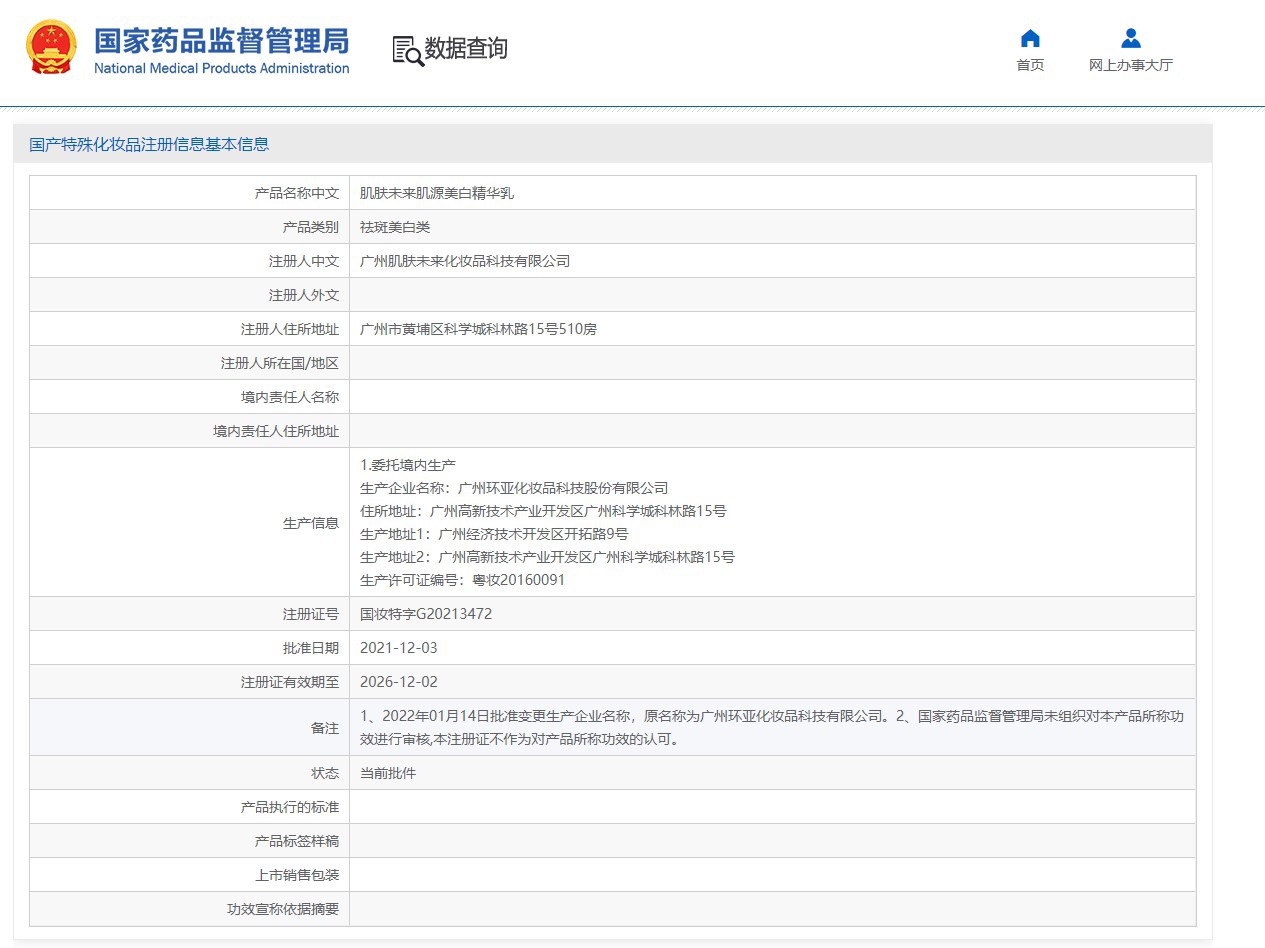Click the house icon above 首页
The height and width of the screenshot is (948, 1265).
coord(1030,39)
